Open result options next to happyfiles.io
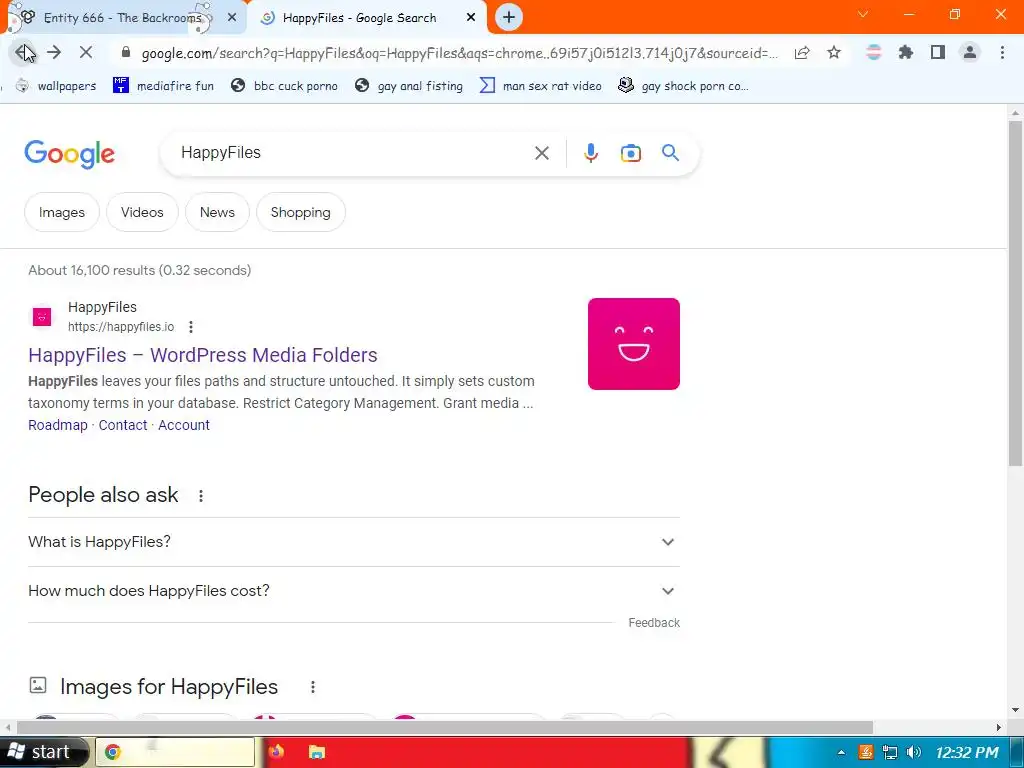This screenshot has width=1024, height=768. point(191,327)
